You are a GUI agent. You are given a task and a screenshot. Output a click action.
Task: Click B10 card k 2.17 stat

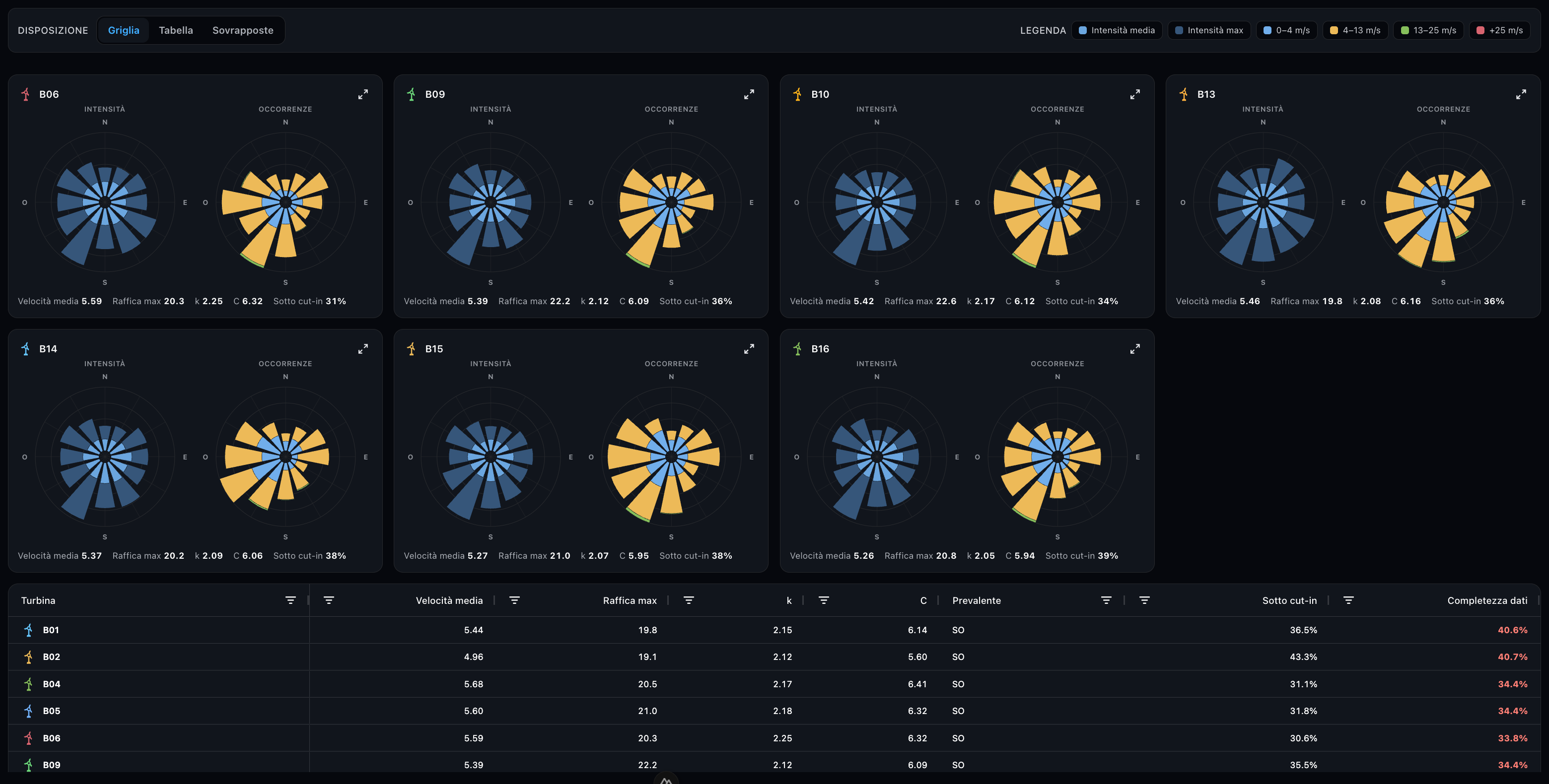tap(981, 302)
